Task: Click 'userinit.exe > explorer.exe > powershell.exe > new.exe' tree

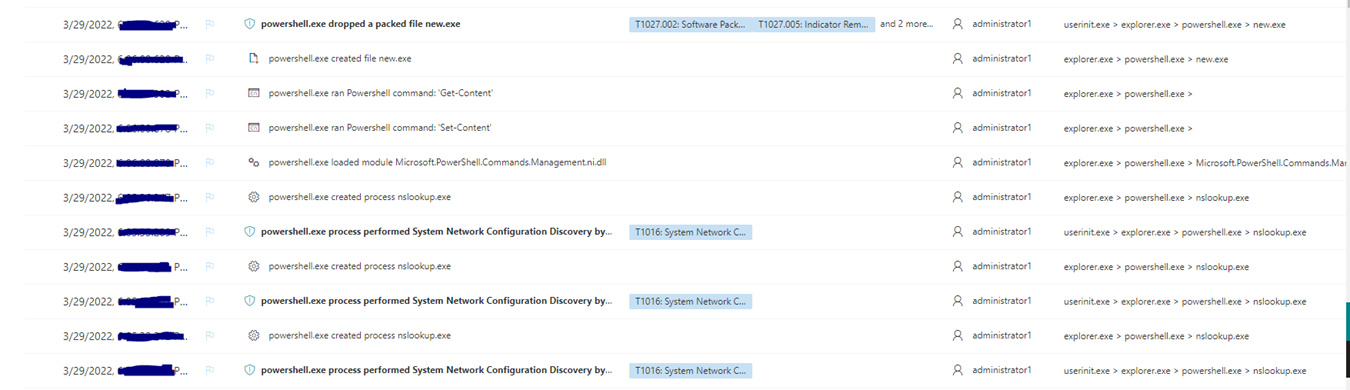Action: pyautogui.click(x=1175, y=24)
